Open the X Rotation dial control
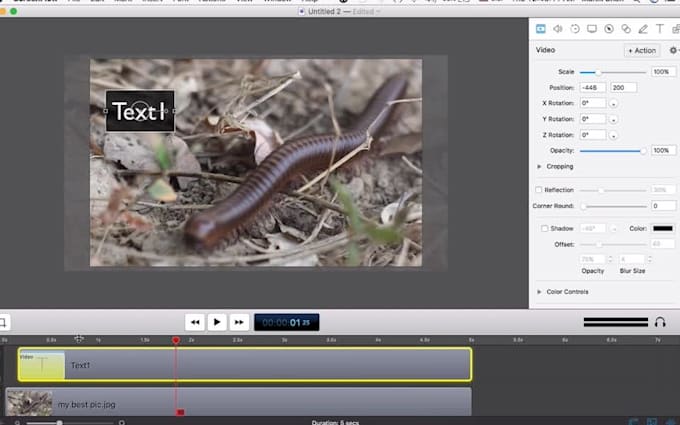The width and height of the screenshot is (680, 425). [x=613, y=104]
